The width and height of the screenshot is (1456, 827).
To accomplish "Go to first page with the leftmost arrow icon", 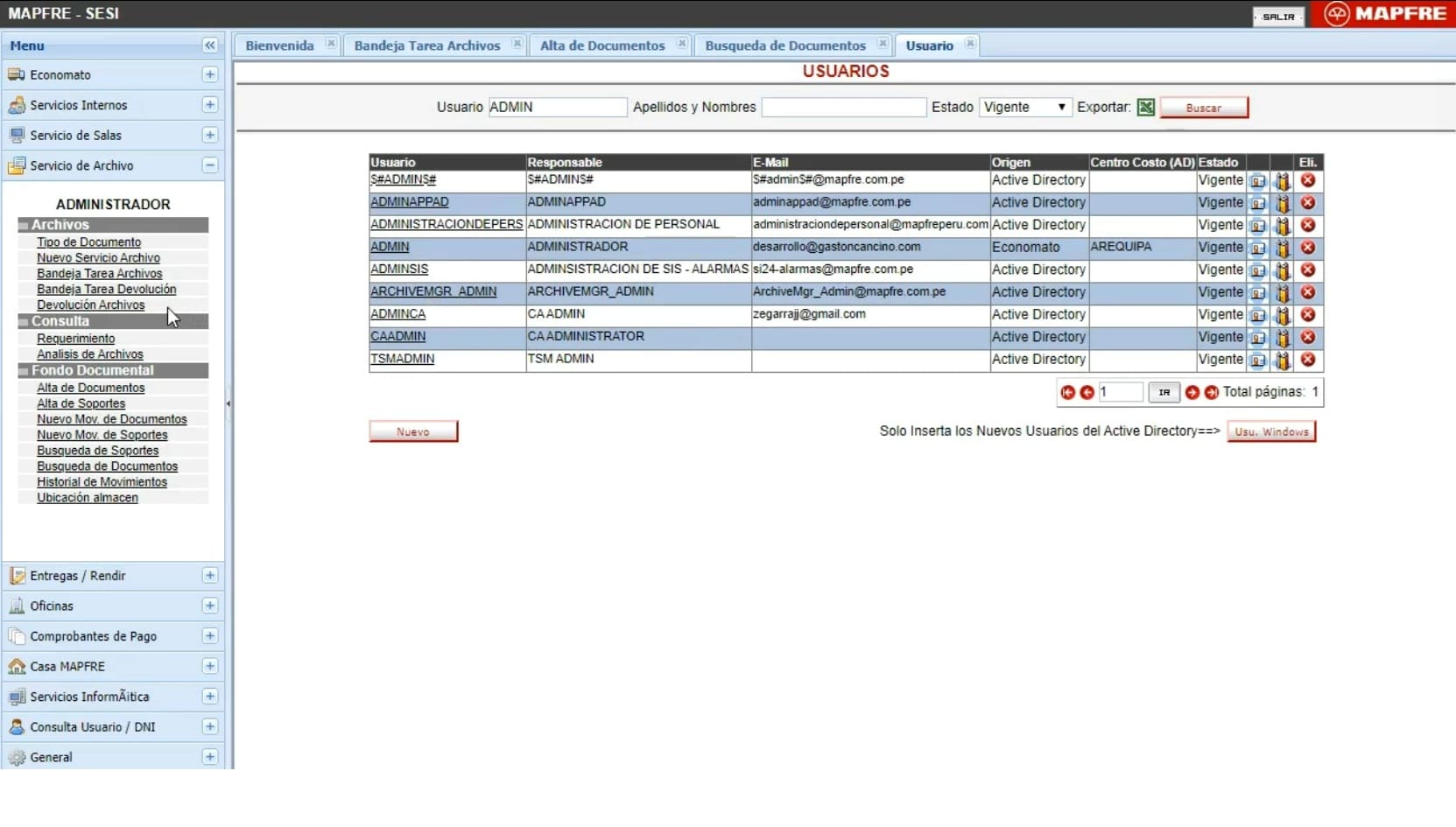I will click(1067, 393).
